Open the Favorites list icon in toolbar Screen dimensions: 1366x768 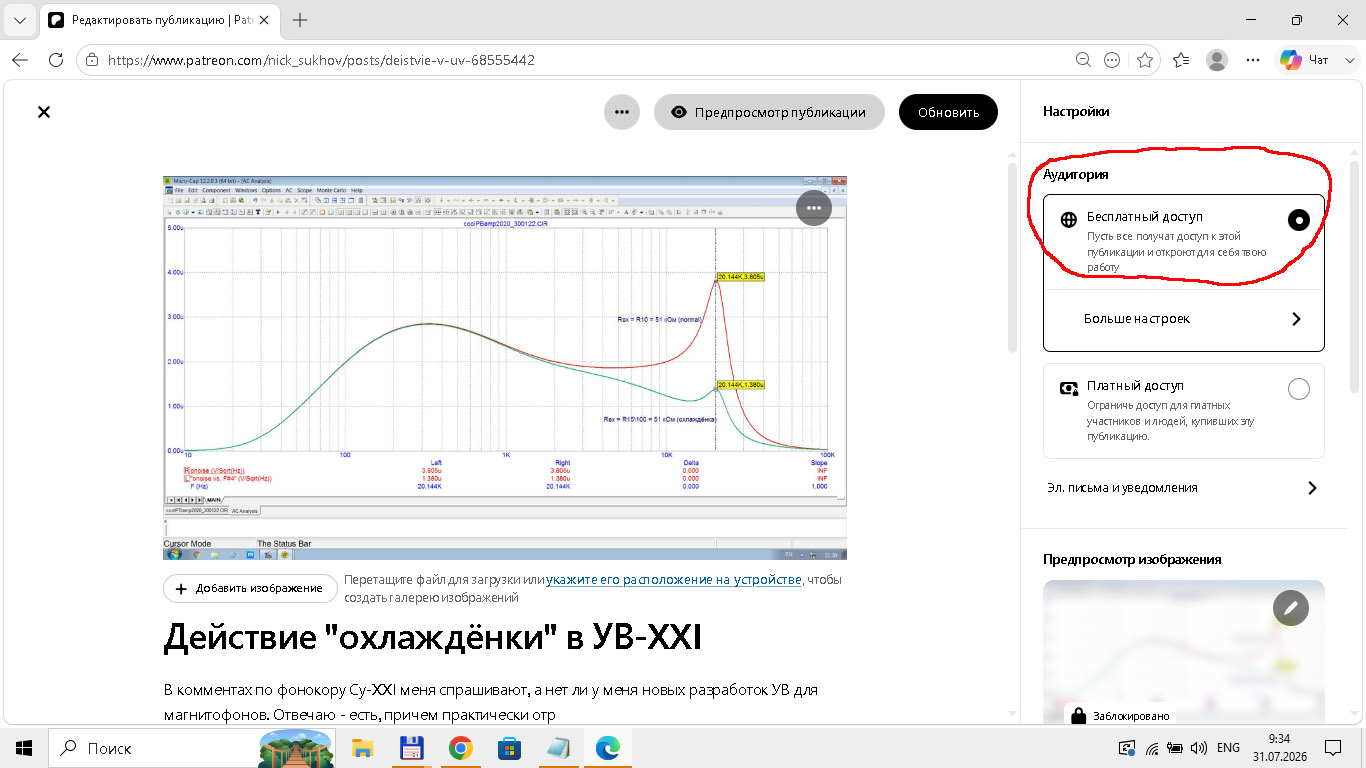[1181, 60]
